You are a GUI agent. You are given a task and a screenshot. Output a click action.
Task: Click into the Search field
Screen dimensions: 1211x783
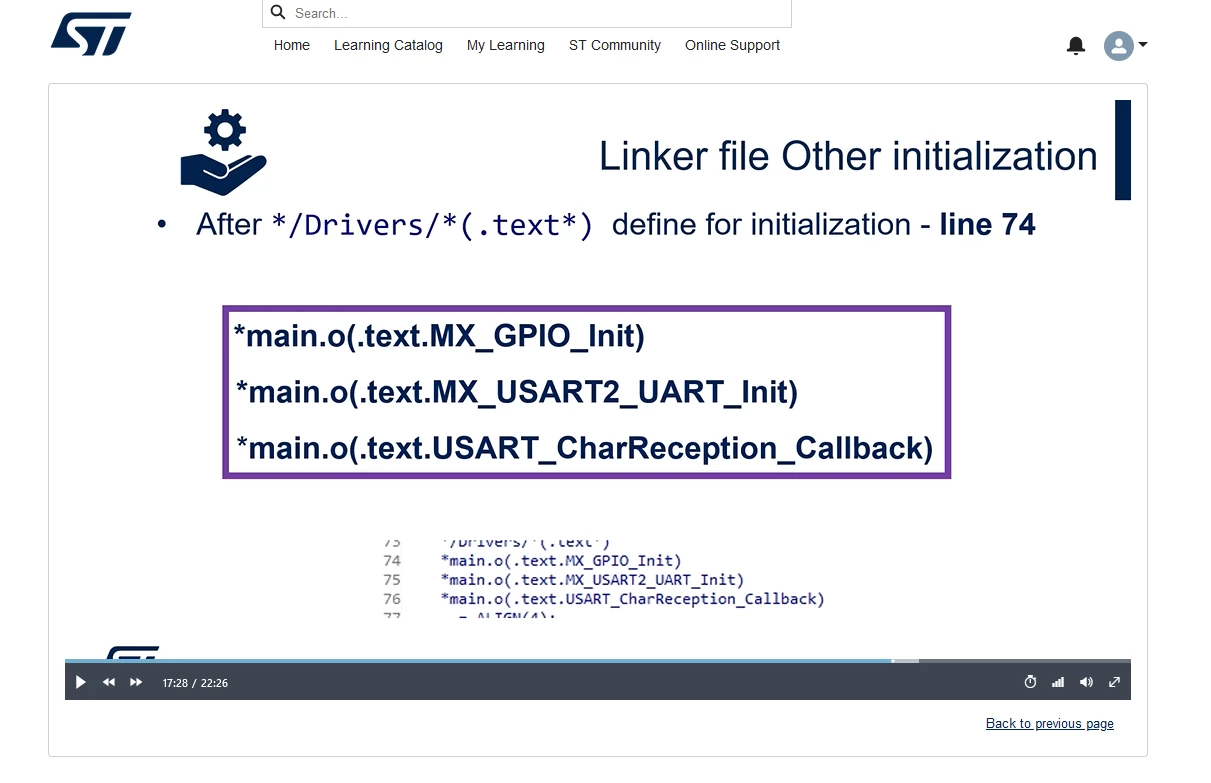pyautogui.click(x=527, y=13)
